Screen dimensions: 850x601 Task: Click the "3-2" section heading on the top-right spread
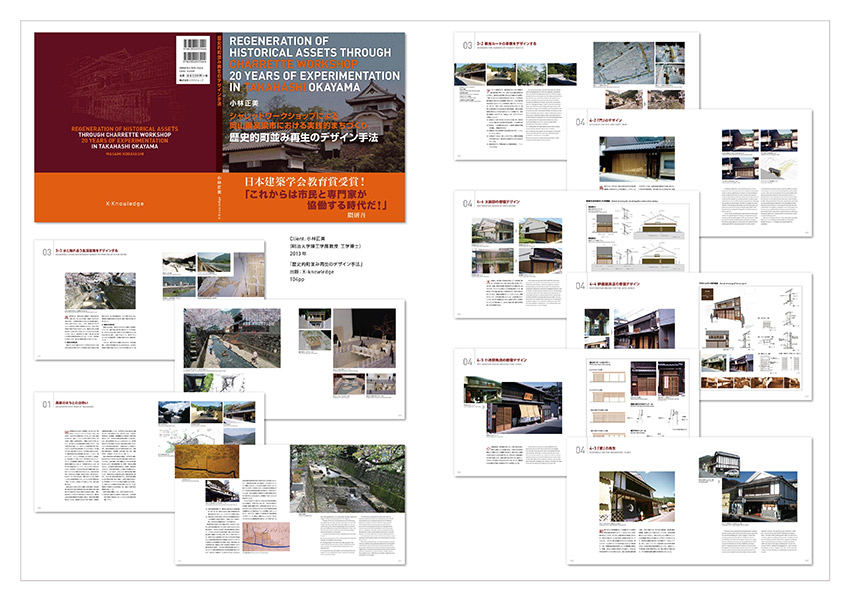(x=506, y=43)
